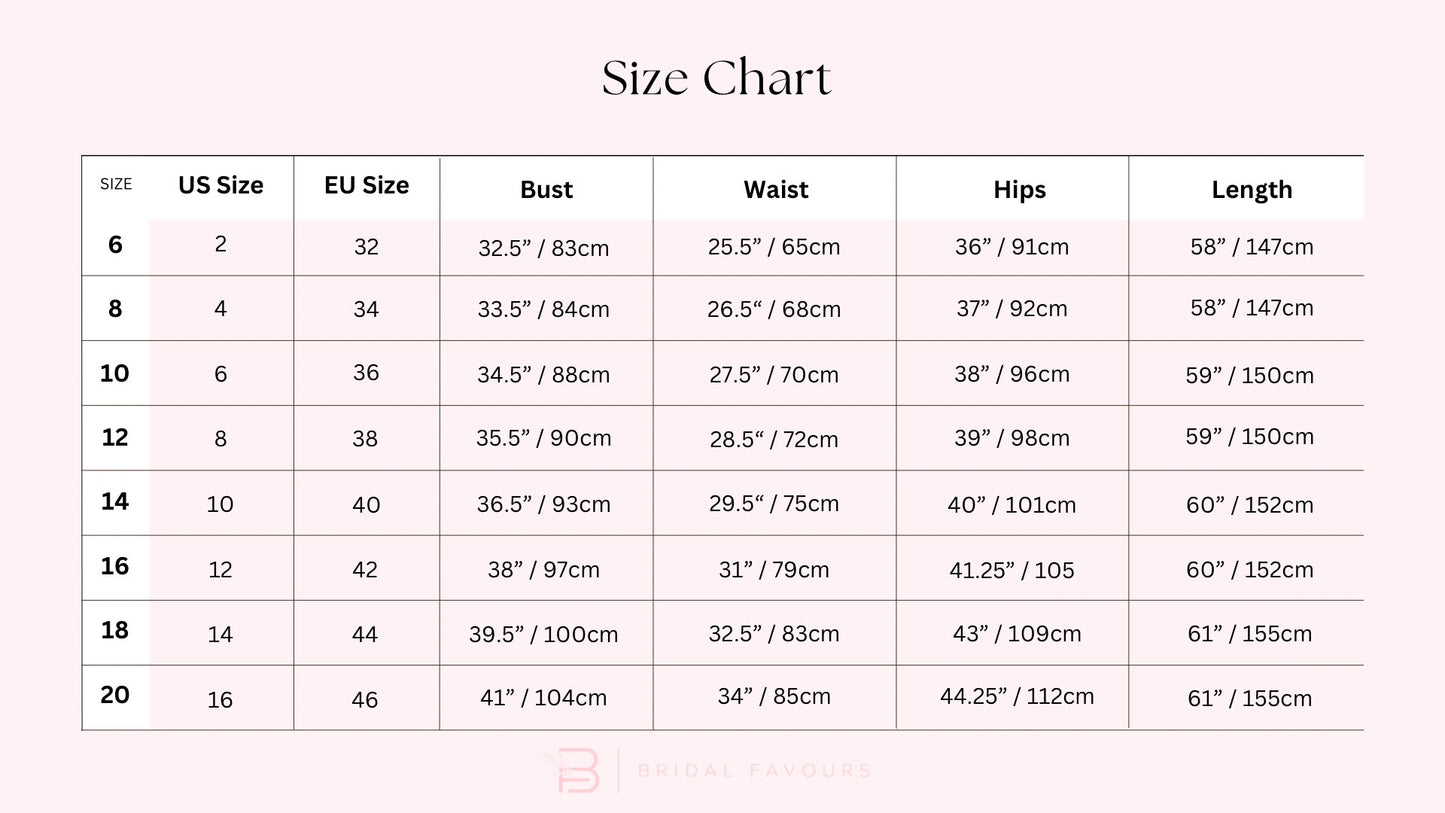Select the hips cell 41.25” / 105
Viewport: 1445px width, 813px height.
1011,570
